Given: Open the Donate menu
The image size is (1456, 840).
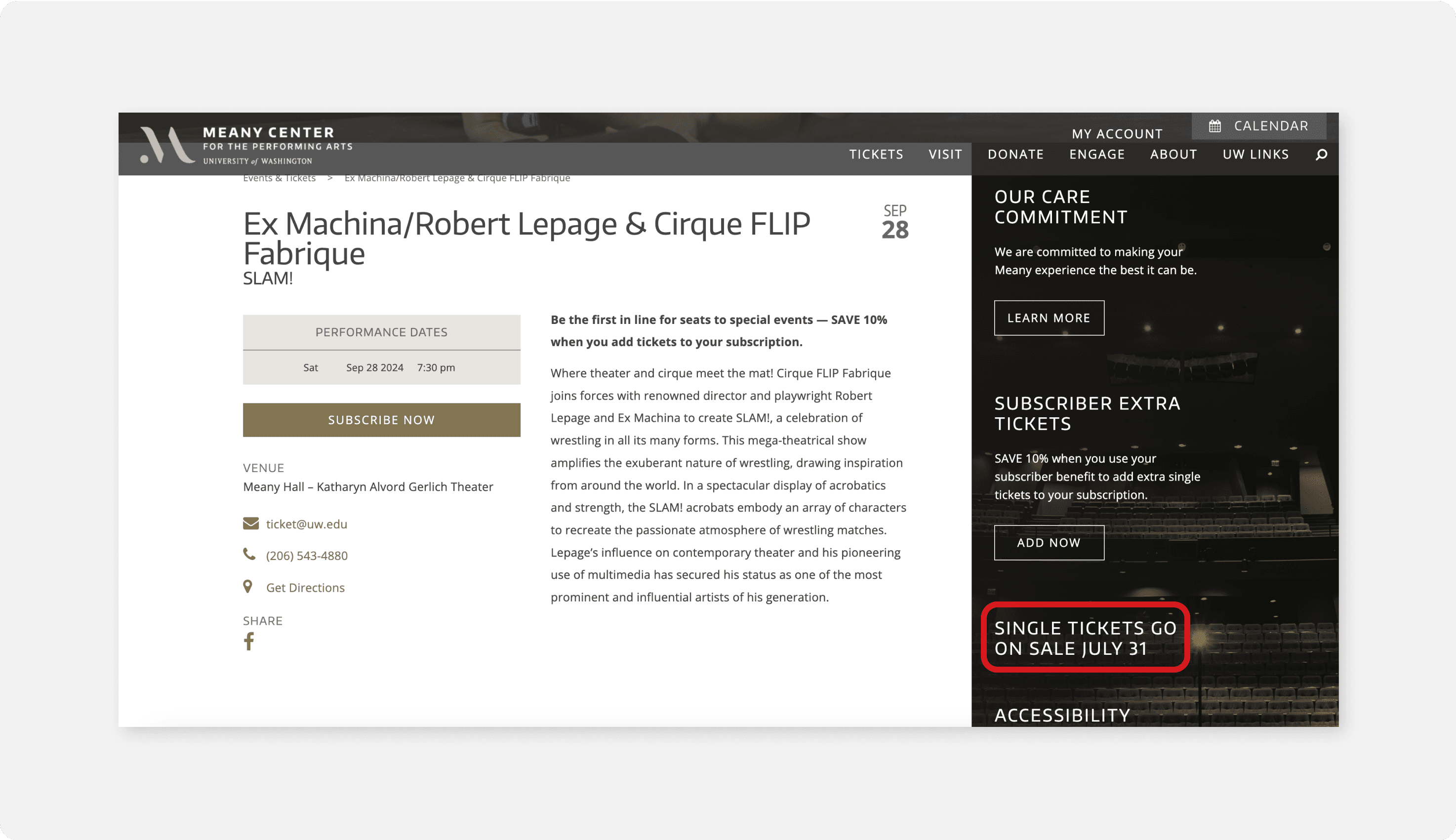Looking at the screenshot, I should point(1015,155).
